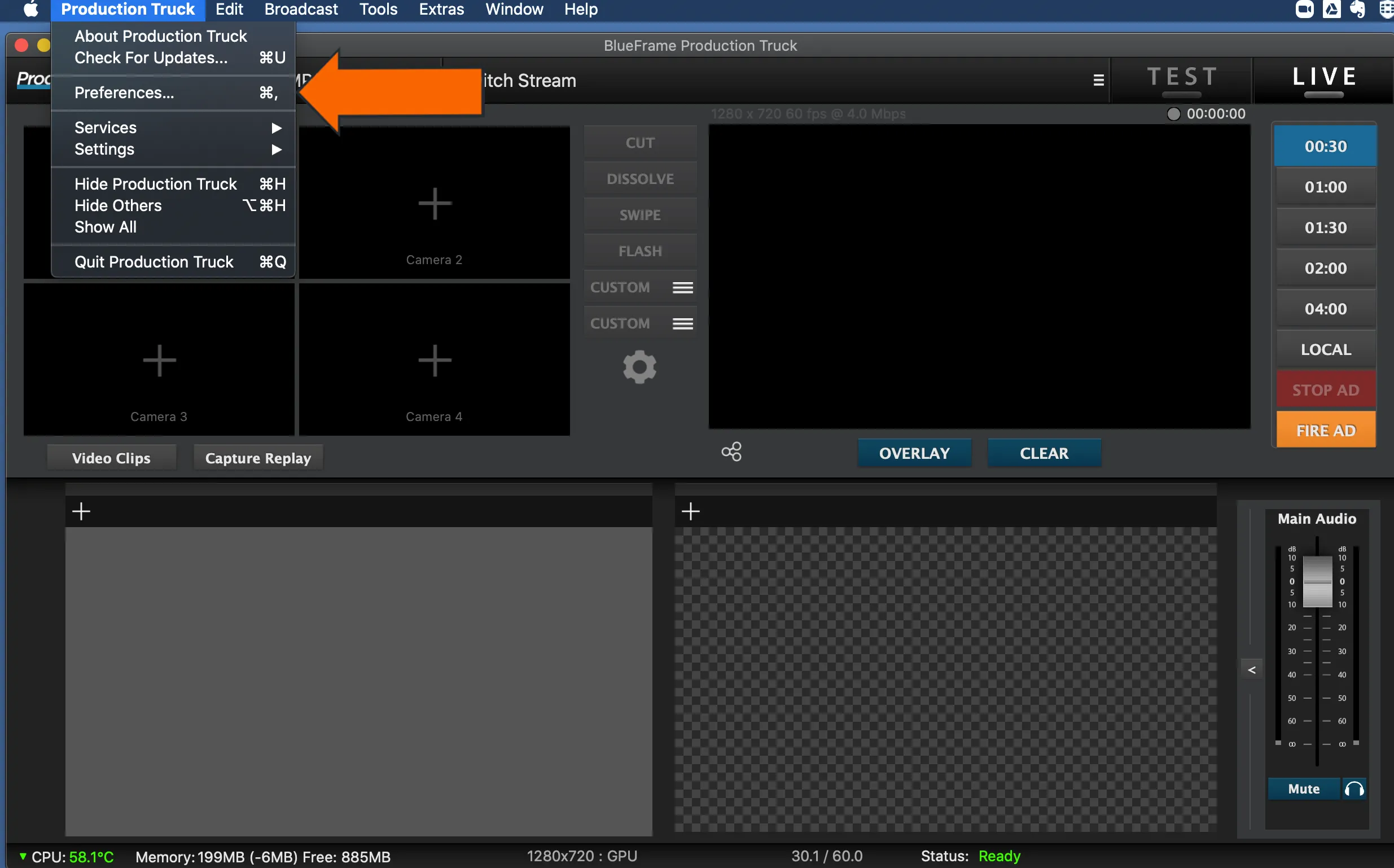
Task: Select the 01:00 ad duration
Action: click(1326, 187)
